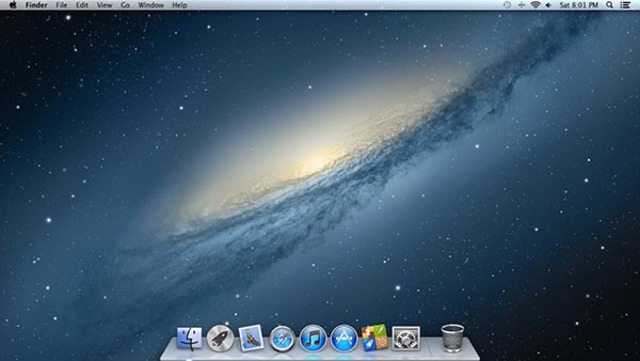Launch Launchpad rocket icon in Dock

[220, 338]
